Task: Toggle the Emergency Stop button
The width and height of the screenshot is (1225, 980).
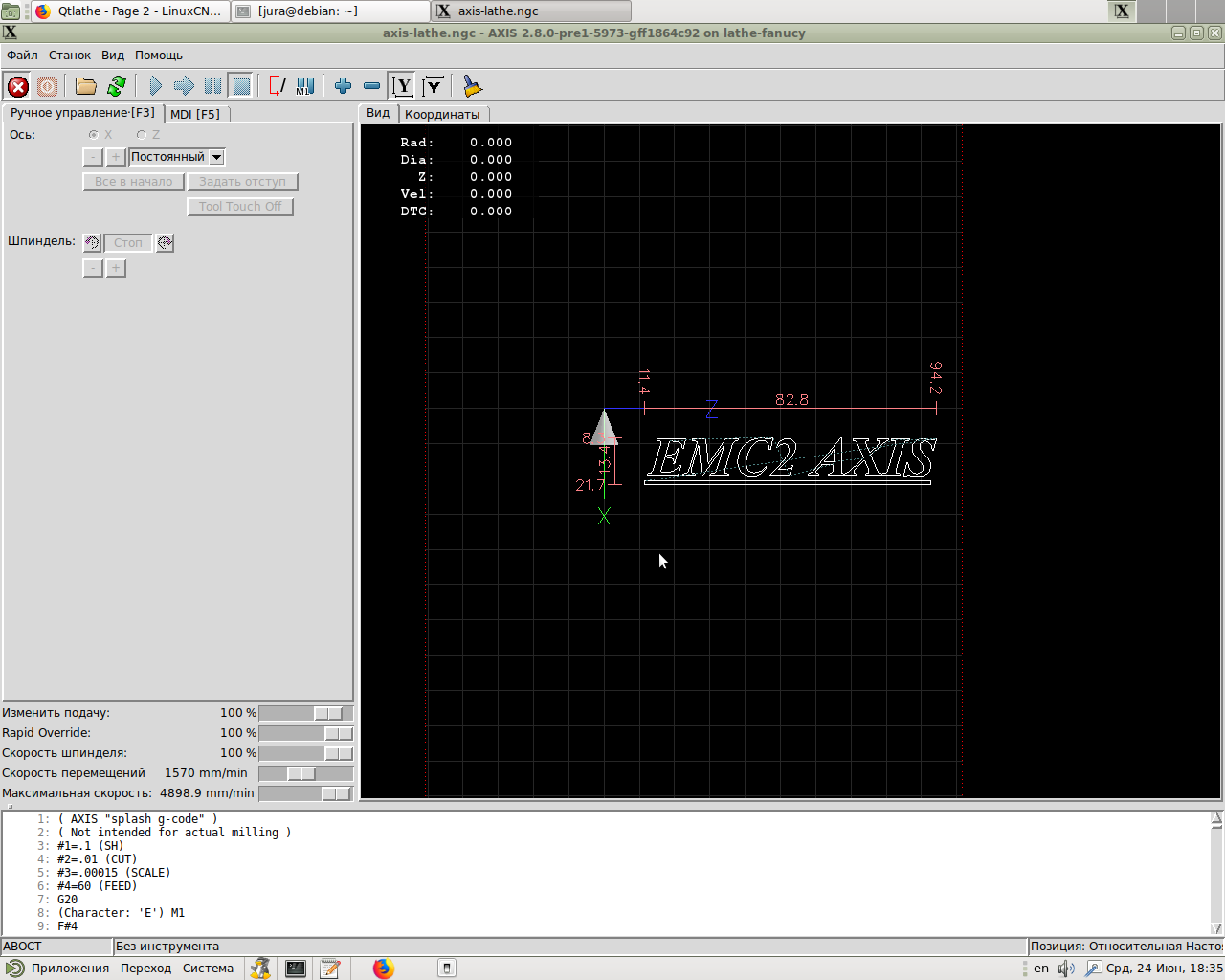Action: [17, 86]
